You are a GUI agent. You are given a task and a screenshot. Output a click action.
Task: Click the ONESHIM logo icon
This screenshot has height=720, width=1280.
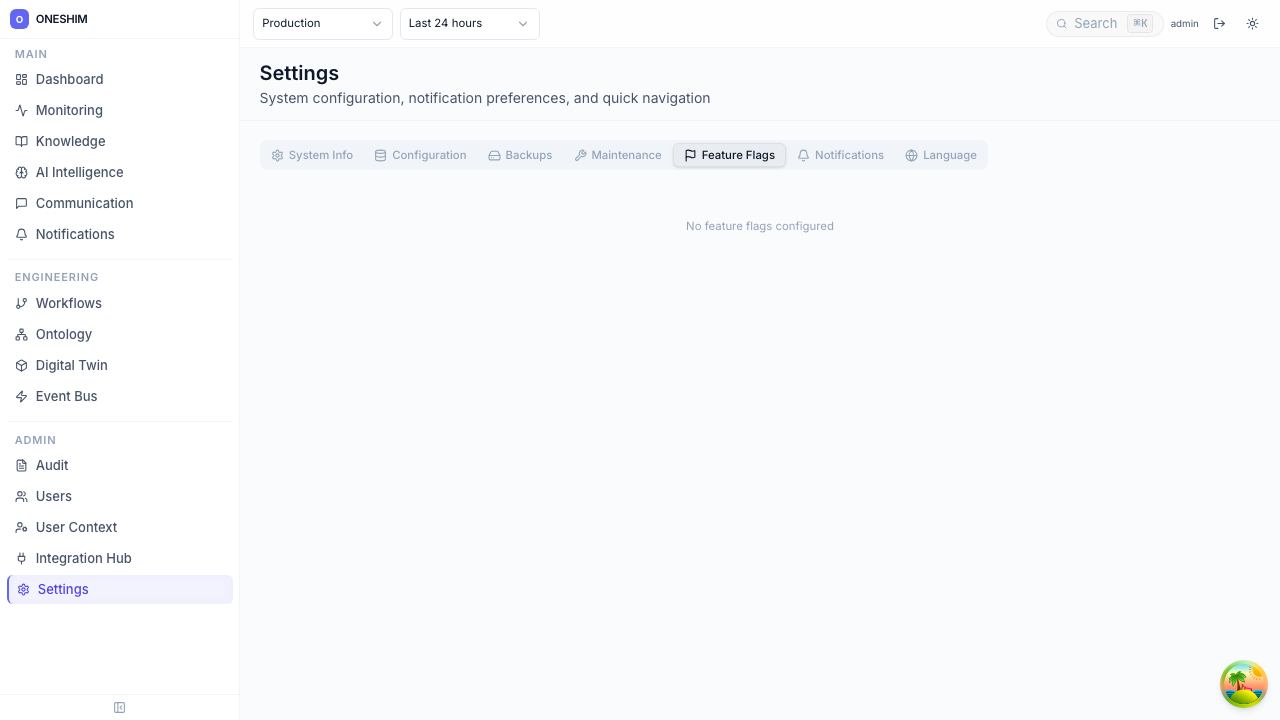[x=19, y=19]
